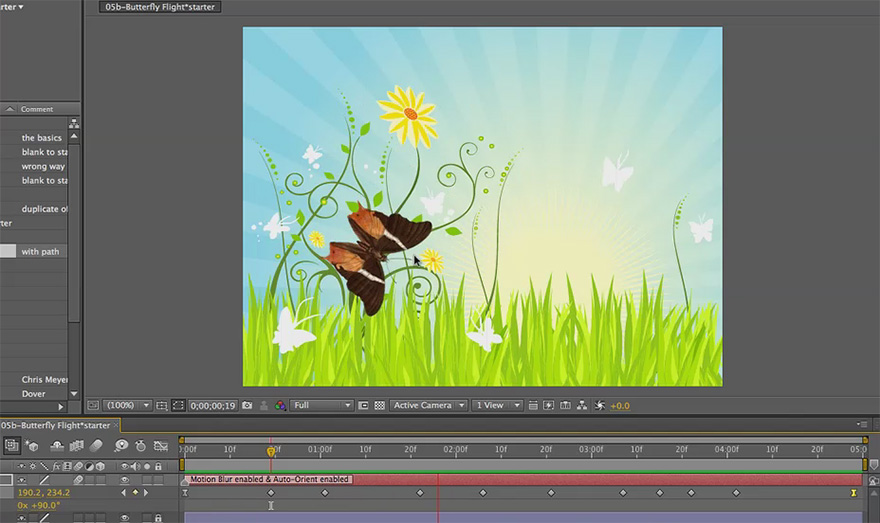880x523 pixels.
Task: Open the 1 View layout dropdown
Action: coord(497,405)
